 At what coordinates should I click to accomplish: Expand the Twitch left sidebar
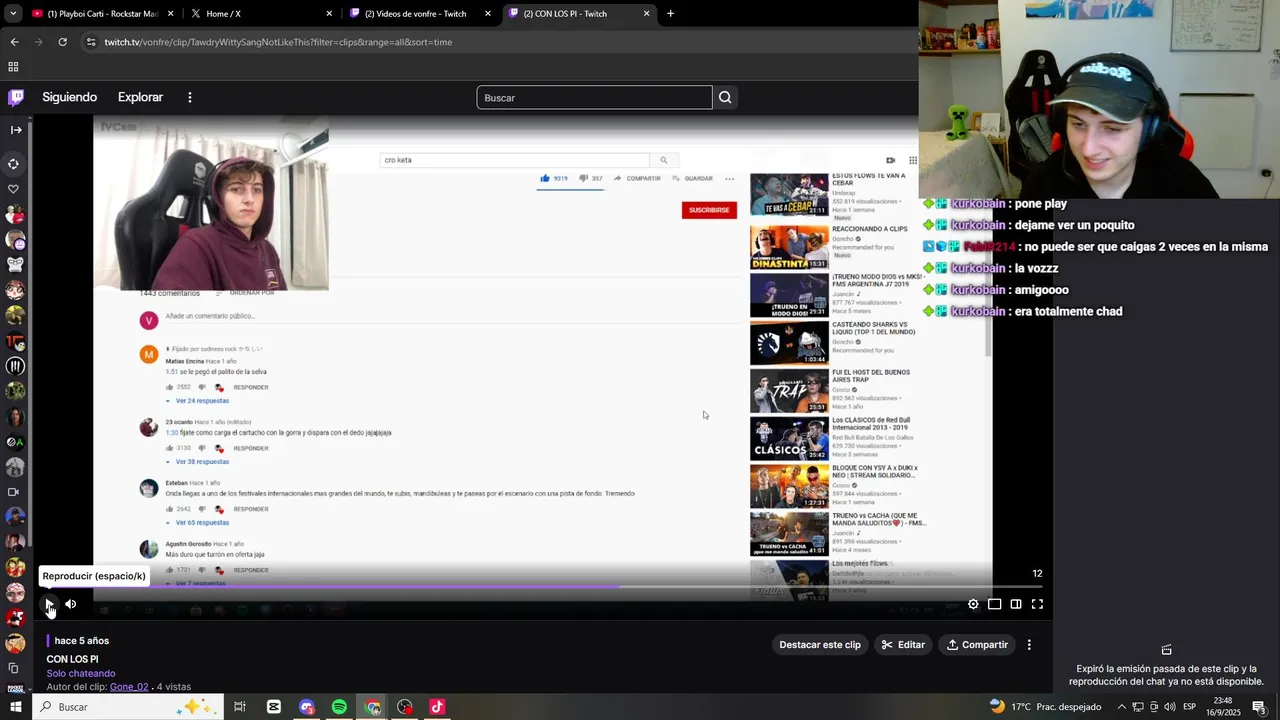click(x=15, y=130)
